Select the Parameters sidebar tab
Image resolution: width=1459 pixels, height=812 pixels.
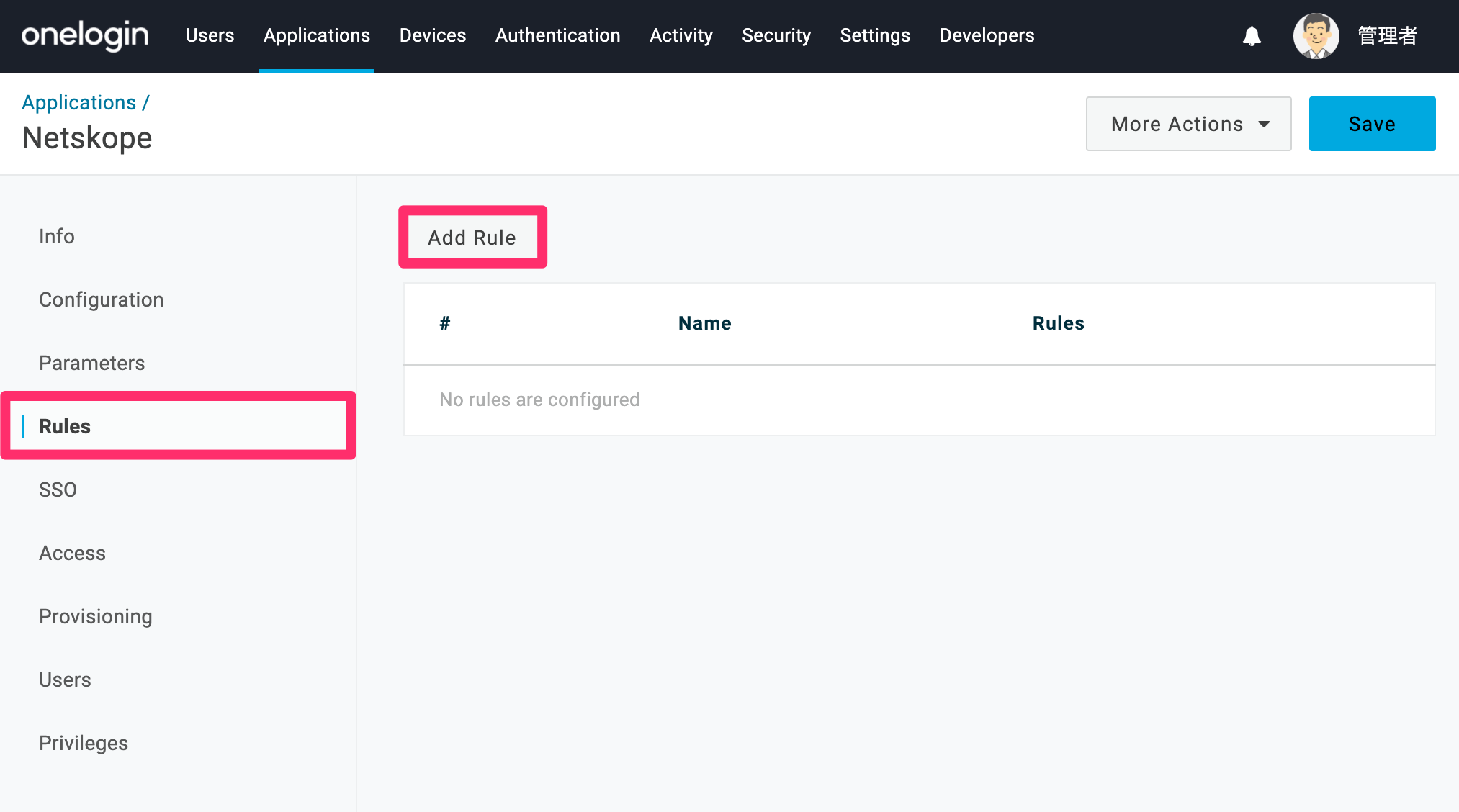pos(92,363)
